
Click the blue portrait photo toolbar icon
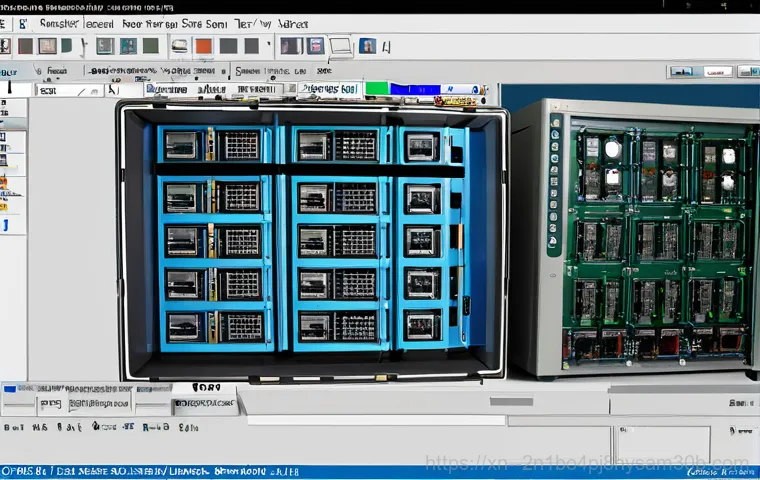pos(367,46)
